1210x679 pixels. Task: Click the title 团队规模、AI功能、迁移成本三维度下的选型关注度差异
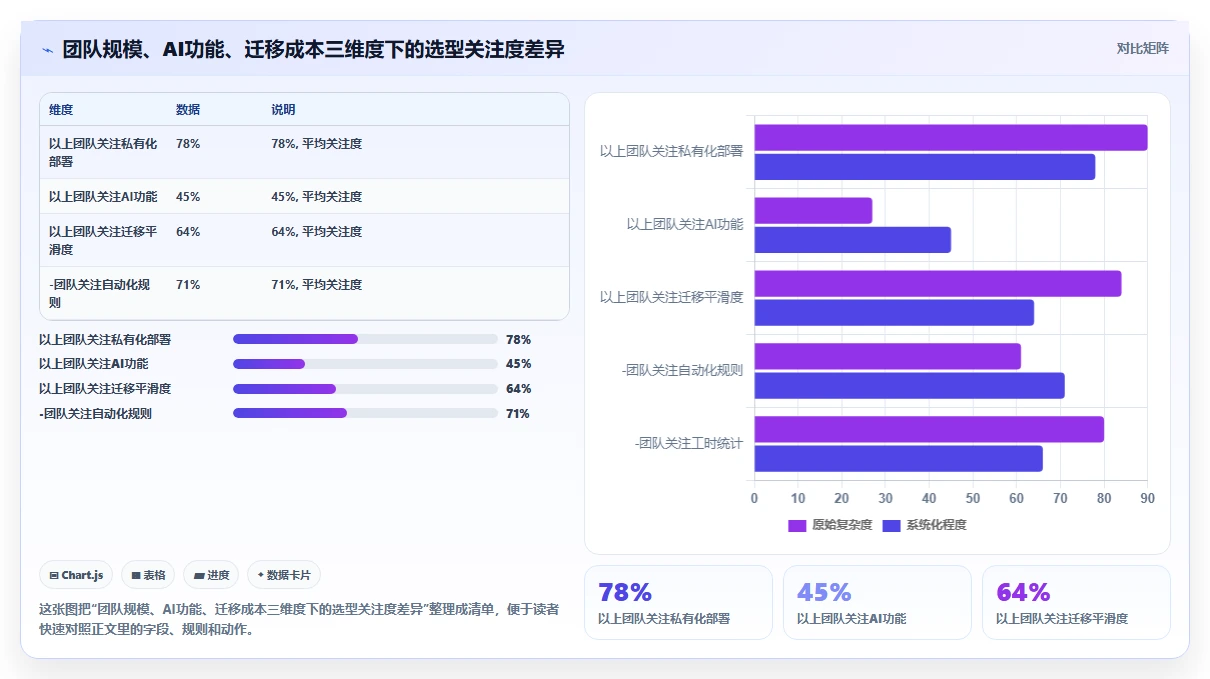[x=313, y=49]
